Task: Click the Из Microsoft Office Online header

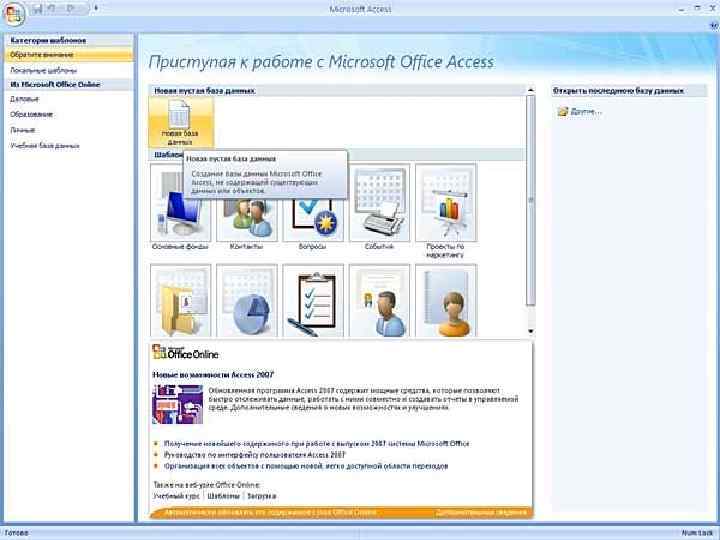Action: pos(69,84)
